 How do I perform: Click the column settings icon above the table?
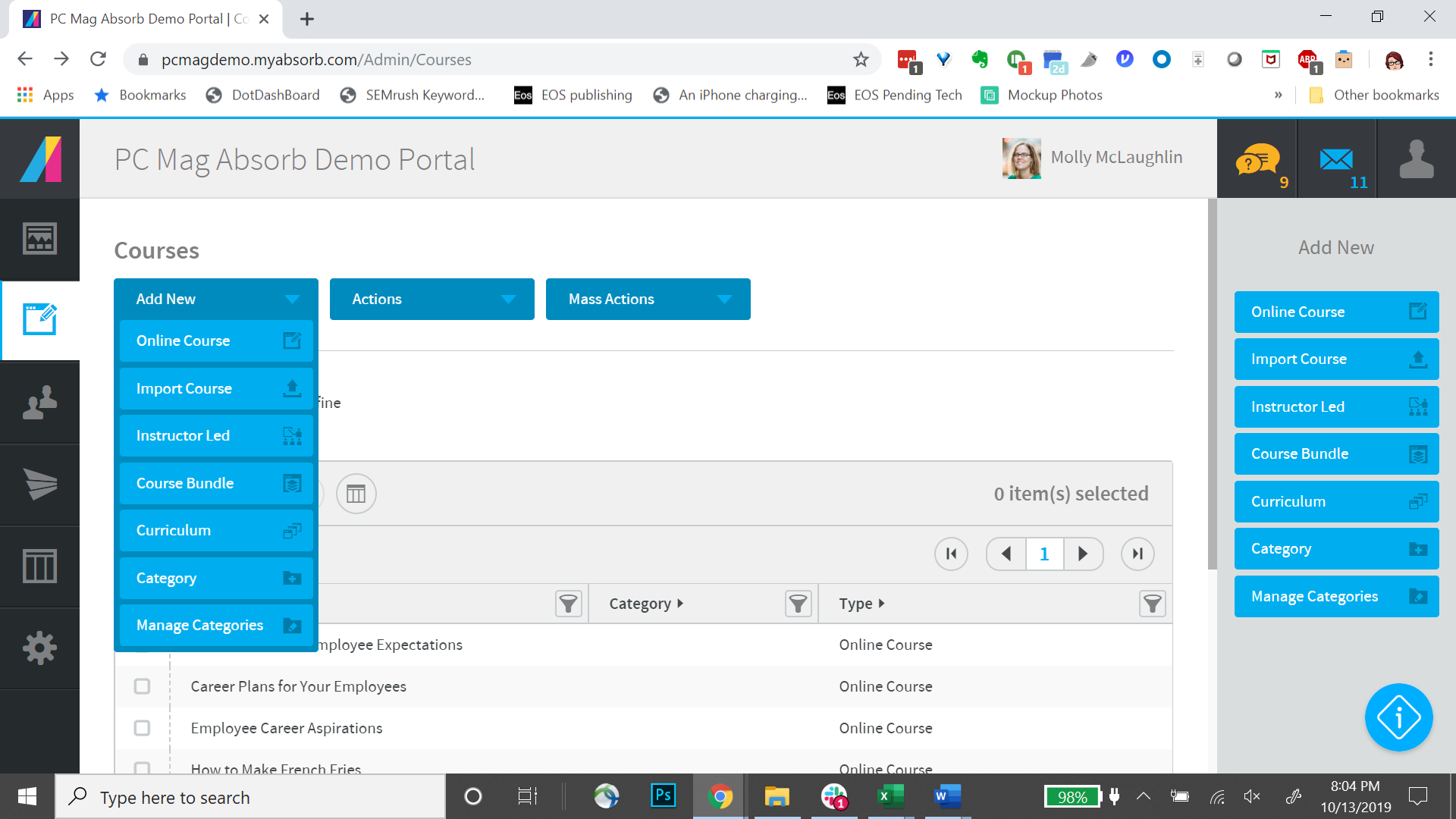pos(356,493)
